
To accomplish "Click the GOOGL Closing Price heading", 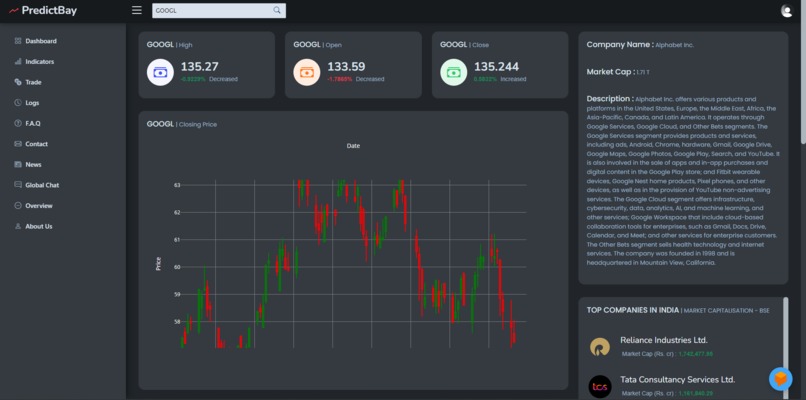I will (181, 124).
